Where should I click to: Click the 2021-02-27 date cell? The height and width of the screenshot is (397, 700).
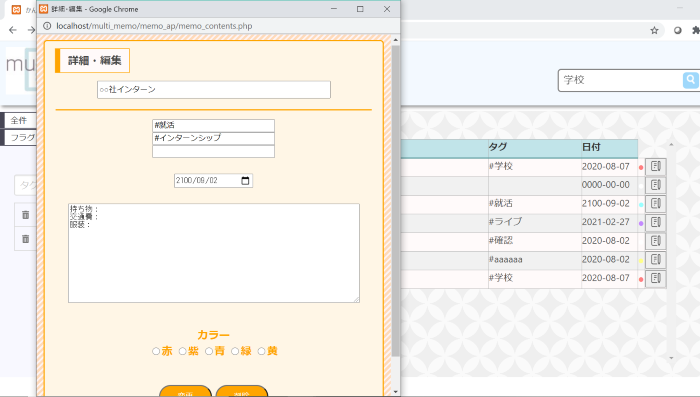click(x=609, y=222)
